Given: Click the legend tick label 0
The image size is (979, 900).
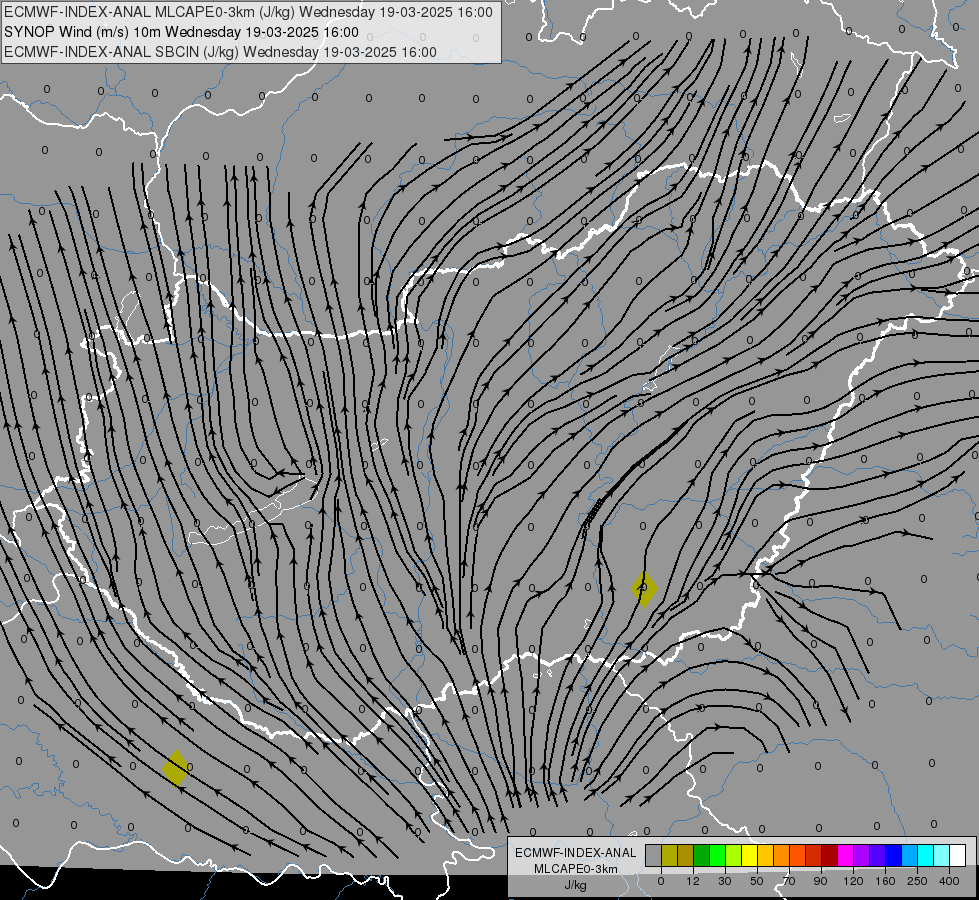Looking at the screenshot, I should (661, 881).
